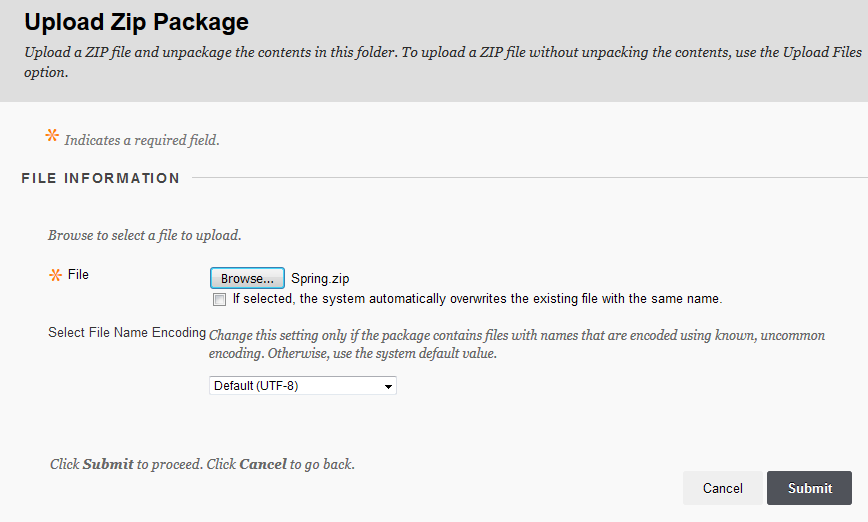Click the File field label
Screen dimensions: 868x522
pyautogui.click(x=78, y=275)
